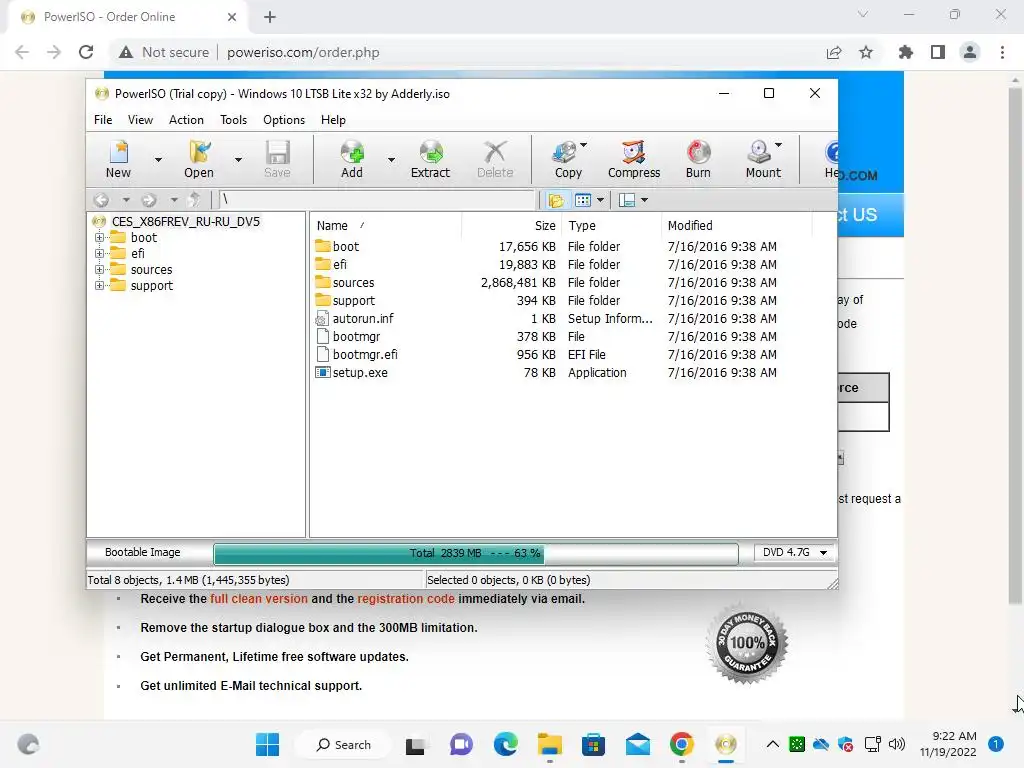The width and height of the screenshot is (1024, 768).
Task: Sort file list by Modified column
Action: (x=737, y=225)
